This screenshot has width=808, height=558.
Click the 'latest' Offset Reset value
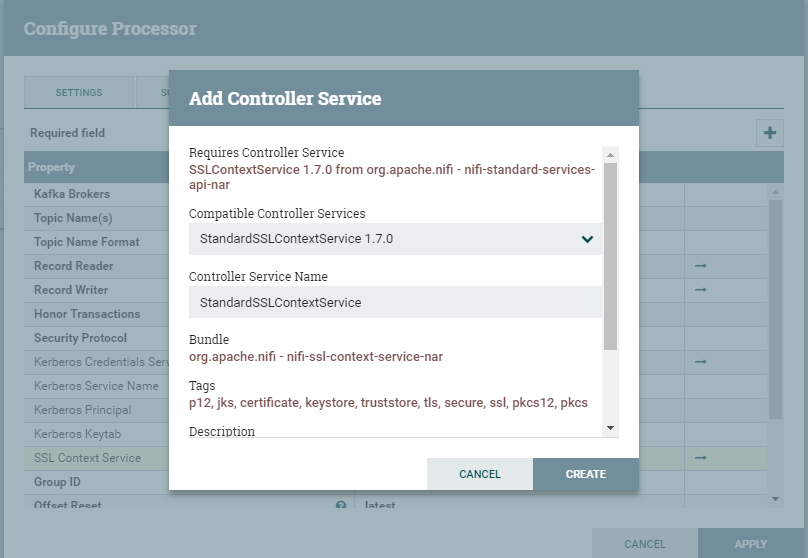point(380,505)
